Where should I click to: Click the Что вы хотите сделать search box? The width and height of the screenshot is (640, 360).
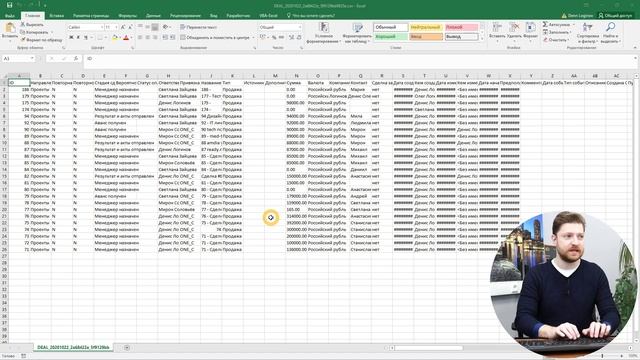(311, 16)
